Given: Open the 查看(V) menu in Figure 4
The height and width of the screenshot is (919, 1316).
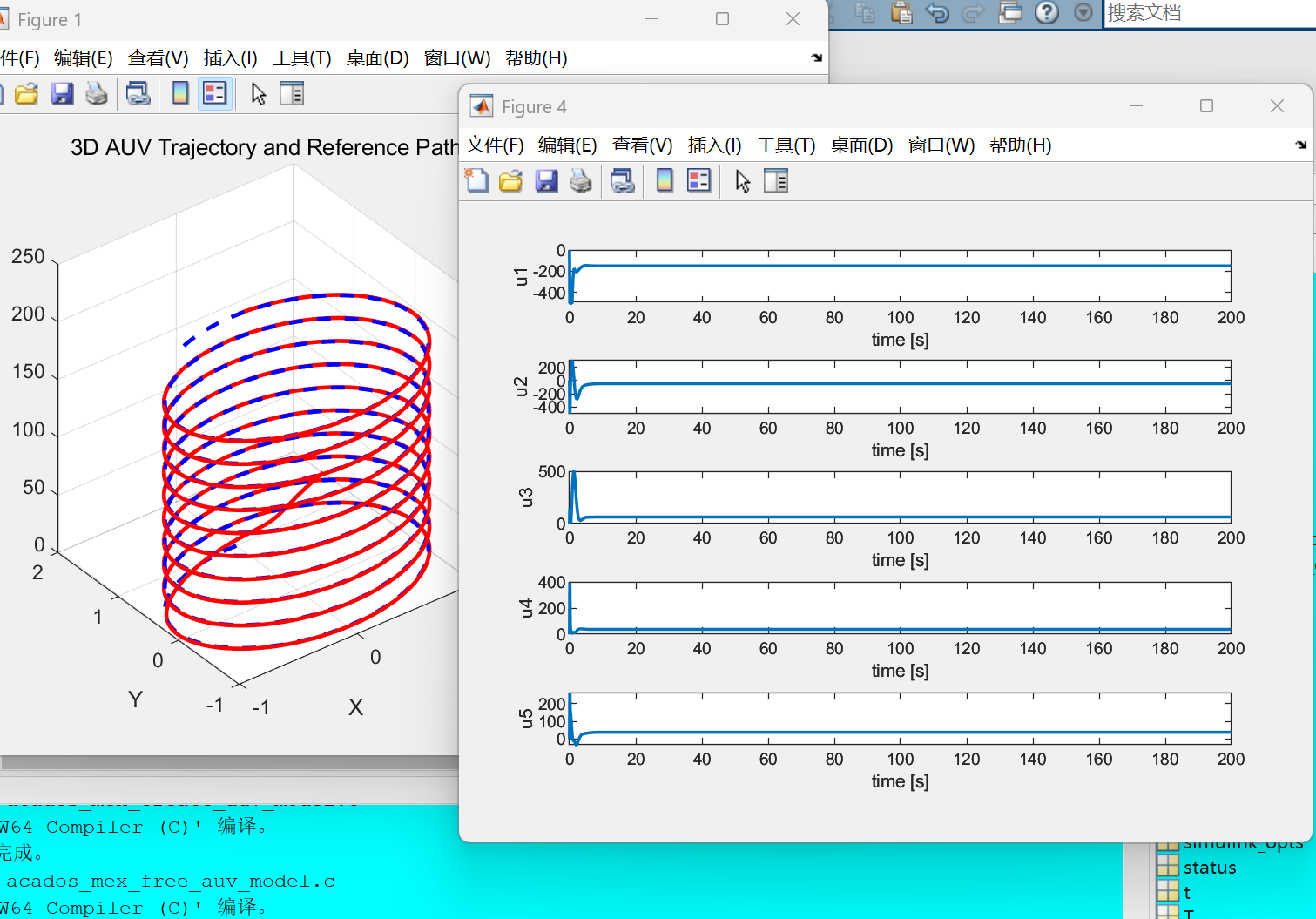Looking at the screenshot, I should 643,145.
